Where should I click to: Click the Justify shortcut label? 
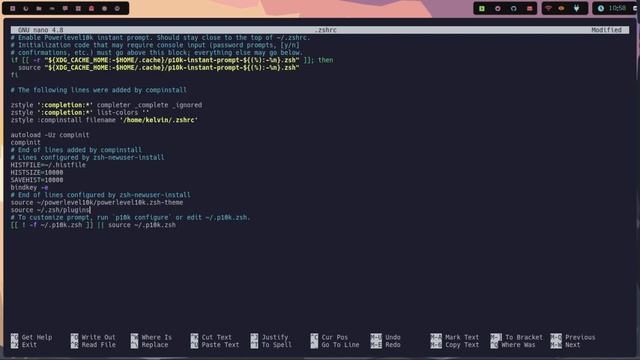pos(275,337)
